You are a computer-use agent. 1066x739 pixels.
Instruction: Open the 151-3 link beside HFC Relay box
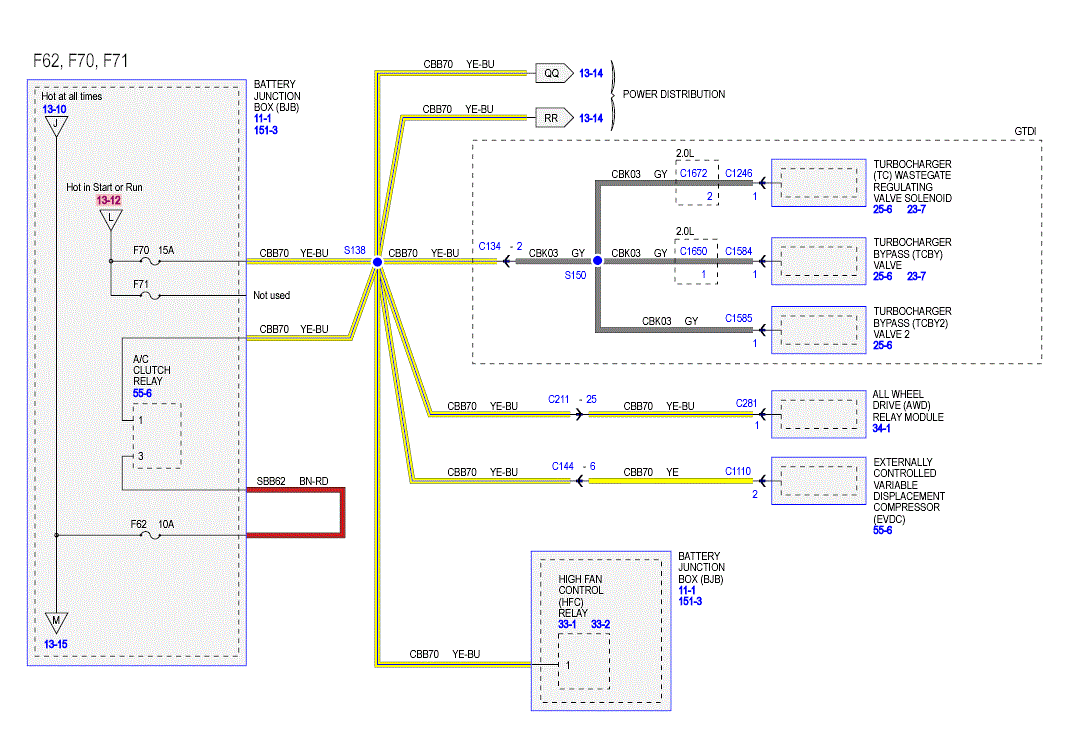click(690, 601)
